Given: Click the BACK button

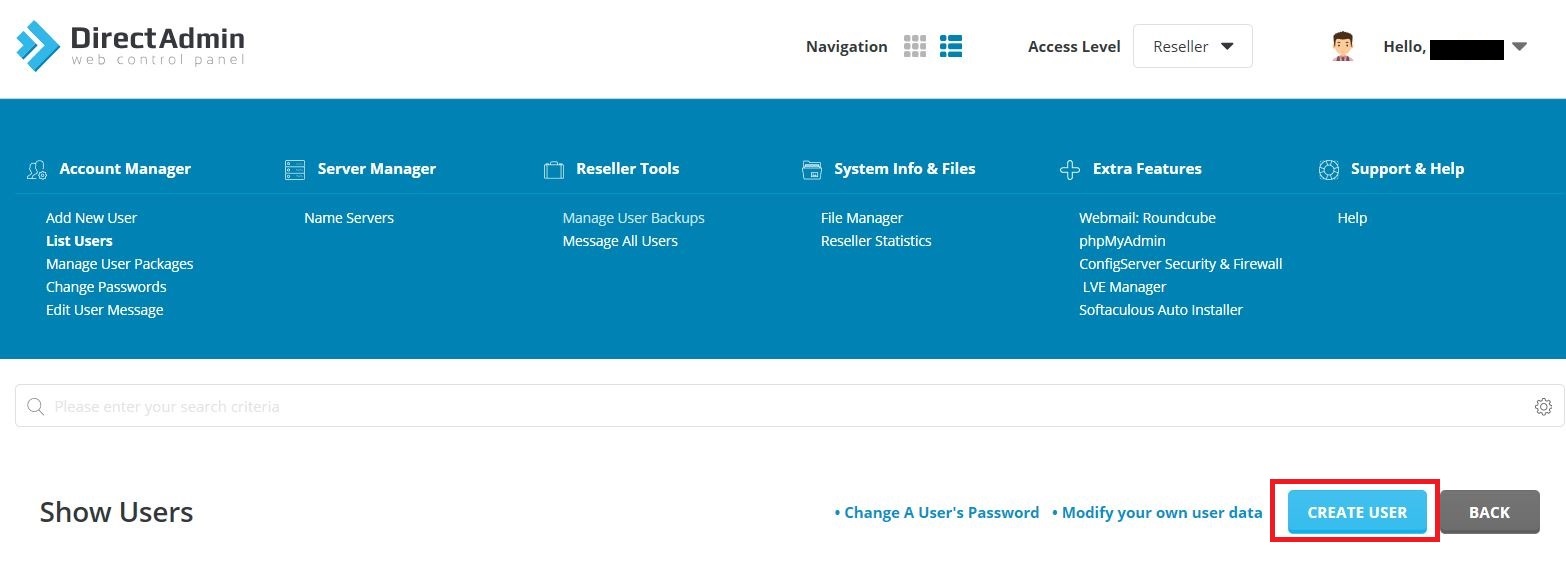Looking at the screenshot, I should [x=1489, y=512].
